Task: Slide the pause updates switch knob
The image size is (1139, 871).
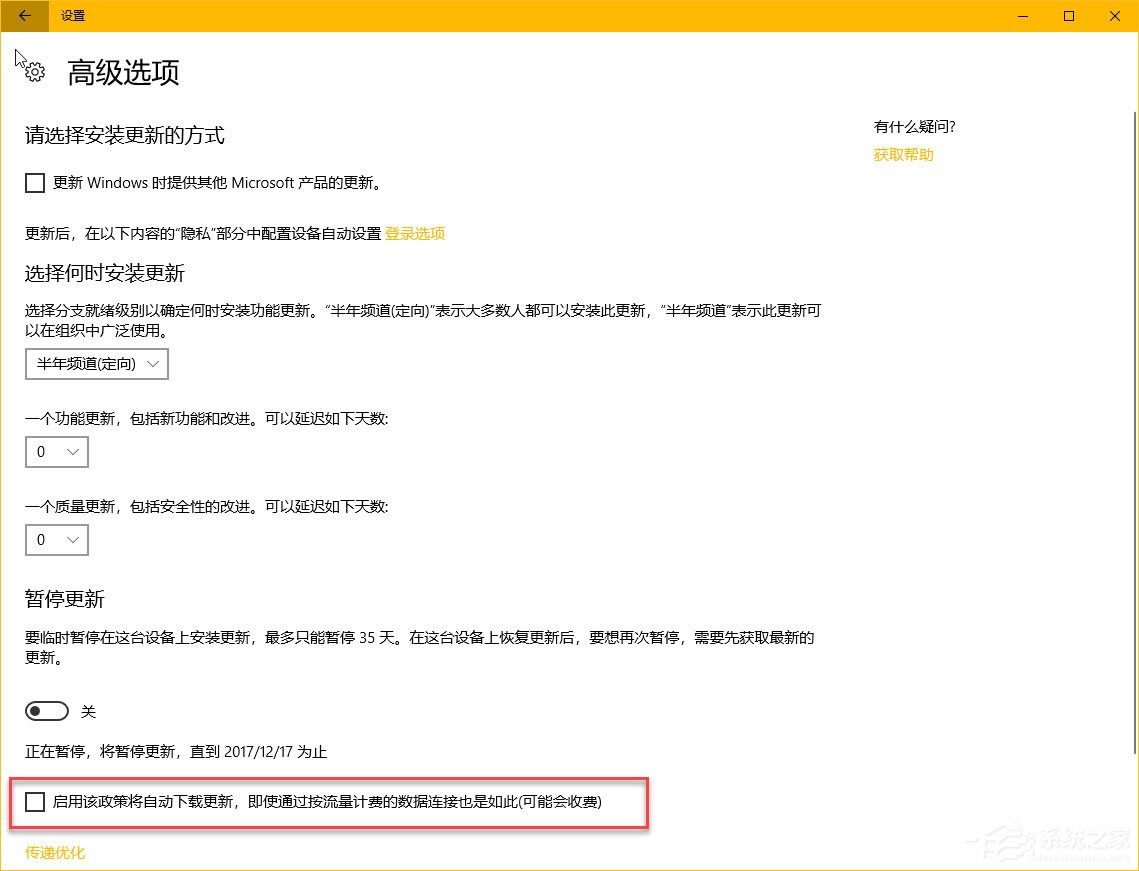Action: click(x=37, y=710)
